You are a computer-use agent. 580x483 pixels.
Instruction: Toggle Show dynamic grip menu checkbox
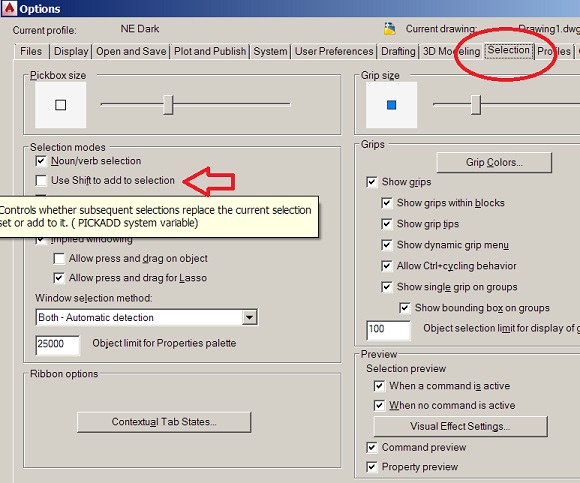pyautogui.click(x=387, y=245)
